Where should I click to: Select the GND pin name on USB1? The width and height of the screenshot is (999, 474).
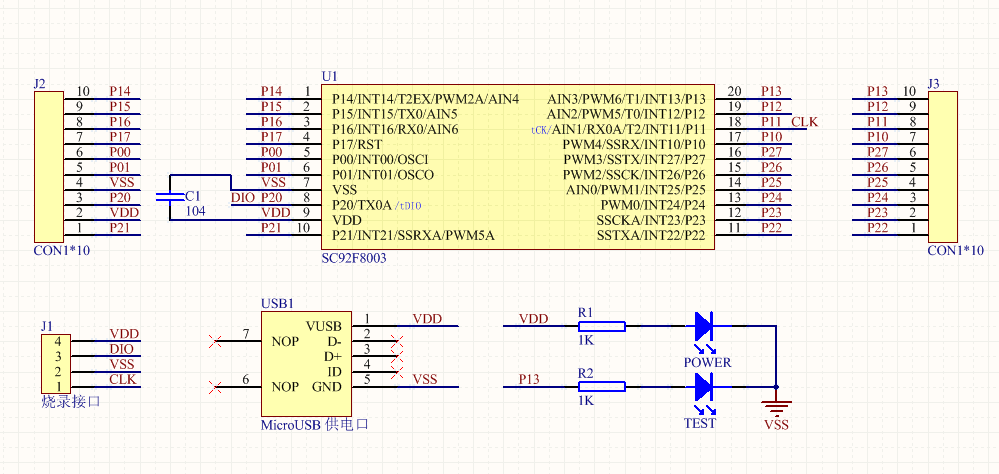pyautogui.click(x=326, y=387)
